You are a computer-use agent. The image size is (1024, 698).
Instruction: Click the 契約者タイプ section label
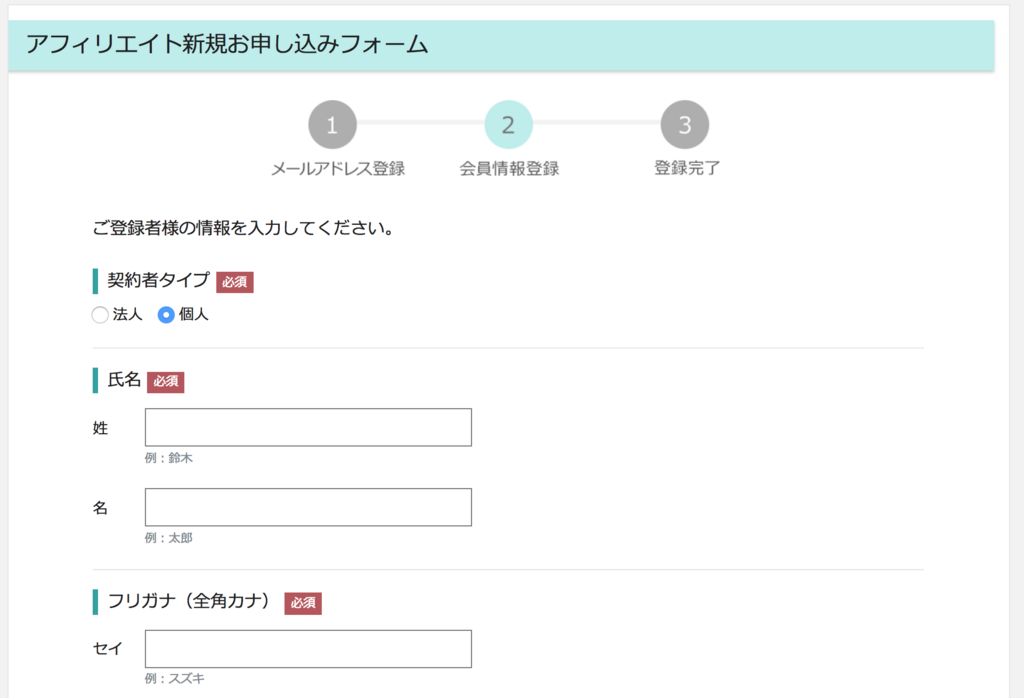point(158,280)
